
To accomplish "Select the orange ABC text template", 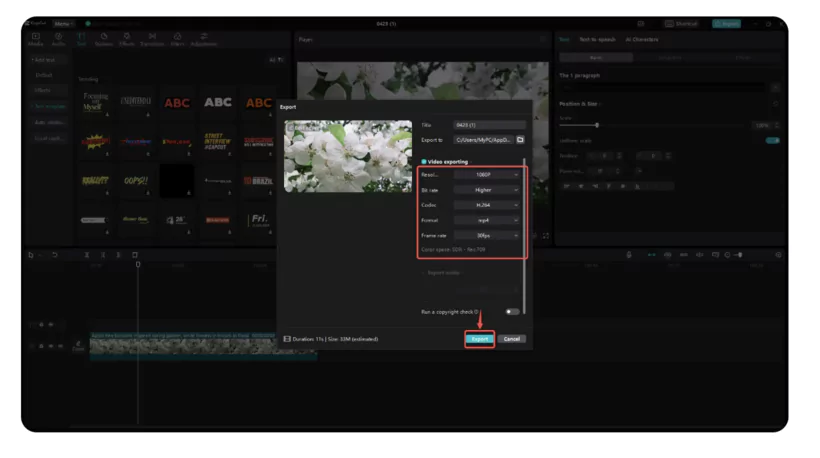I will 258,102.
